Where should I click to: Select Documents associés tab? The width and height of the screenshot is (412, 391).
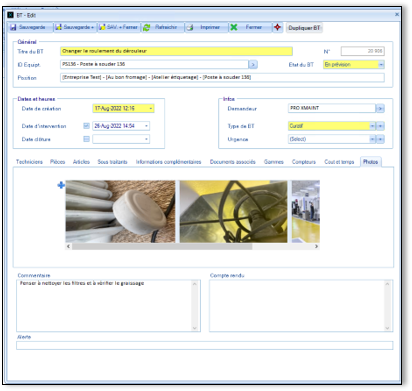pyautogui.click(x=232, y=162)
